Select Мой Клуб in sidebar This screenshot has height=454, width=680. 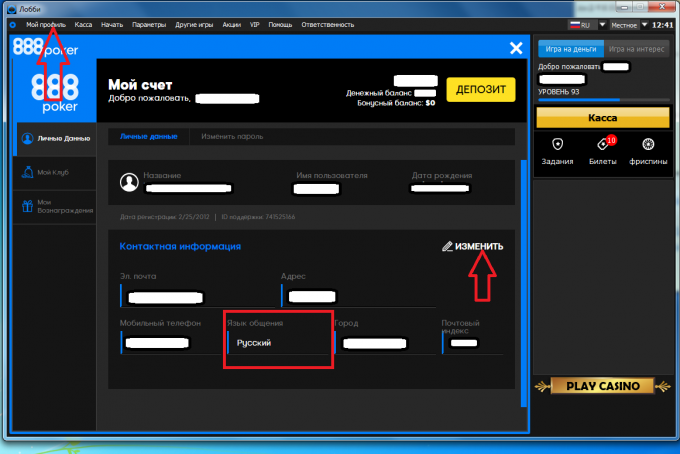(55, 173)
